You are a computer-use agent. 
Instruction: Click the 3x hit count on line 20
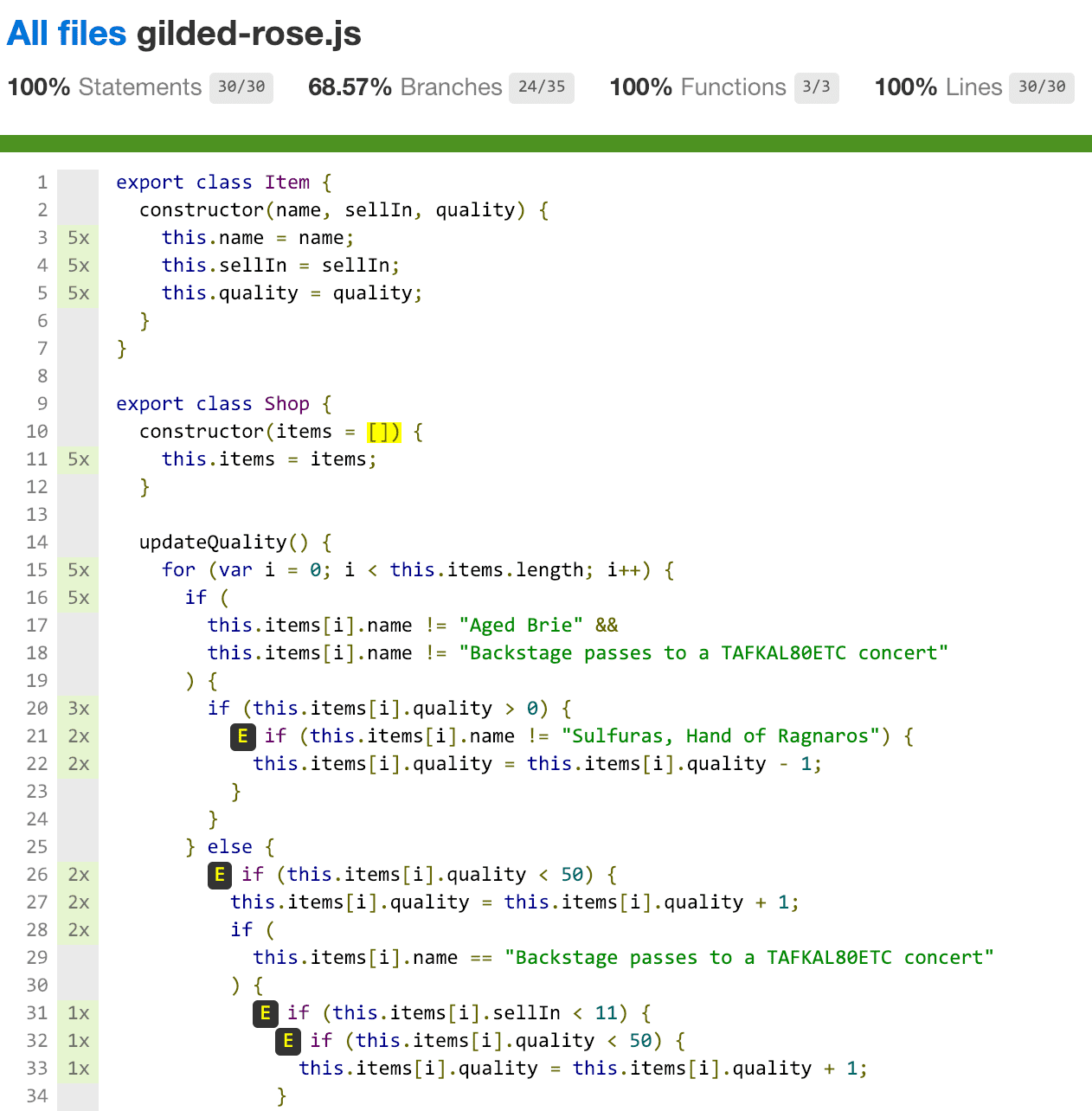point(78,709)
